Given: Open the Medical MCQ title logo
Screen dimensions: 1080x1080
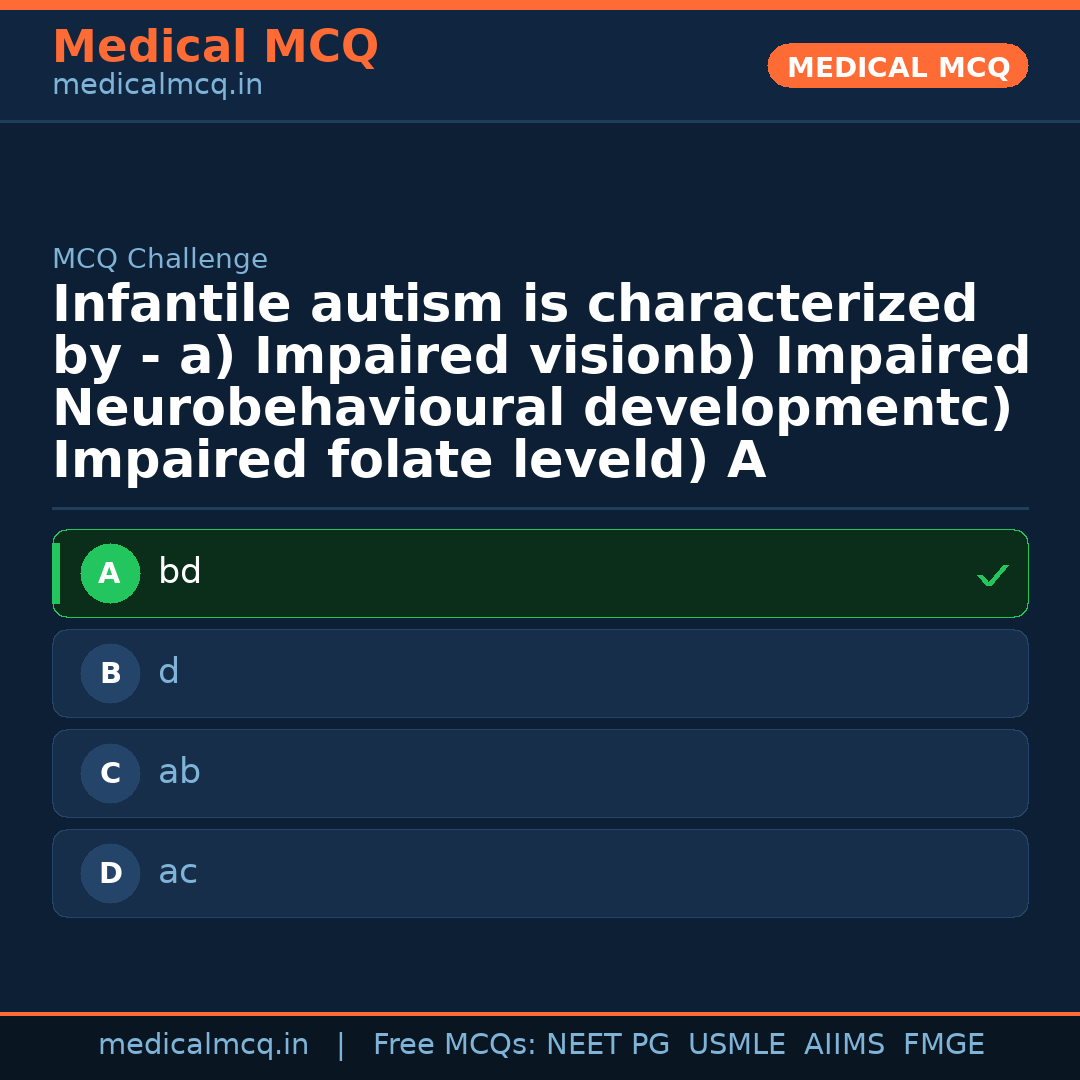Looking at the screenshot, I should pyautogui.click(x=215, y=47).
